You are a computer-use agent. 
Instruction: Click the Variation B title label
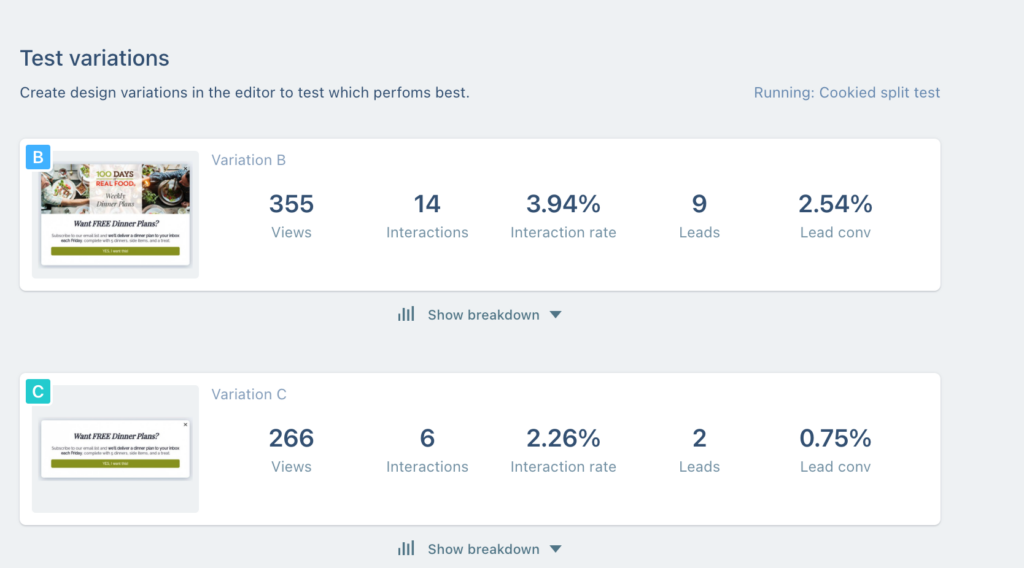click(x=248, y=160)
